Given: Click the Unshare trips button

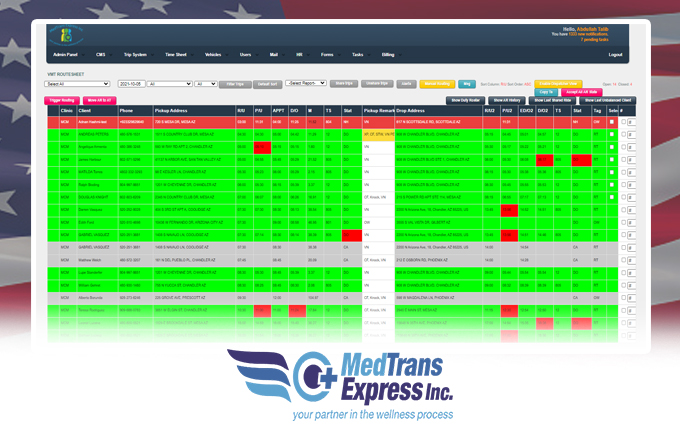Looking at the screenshot, I should 377,83.
